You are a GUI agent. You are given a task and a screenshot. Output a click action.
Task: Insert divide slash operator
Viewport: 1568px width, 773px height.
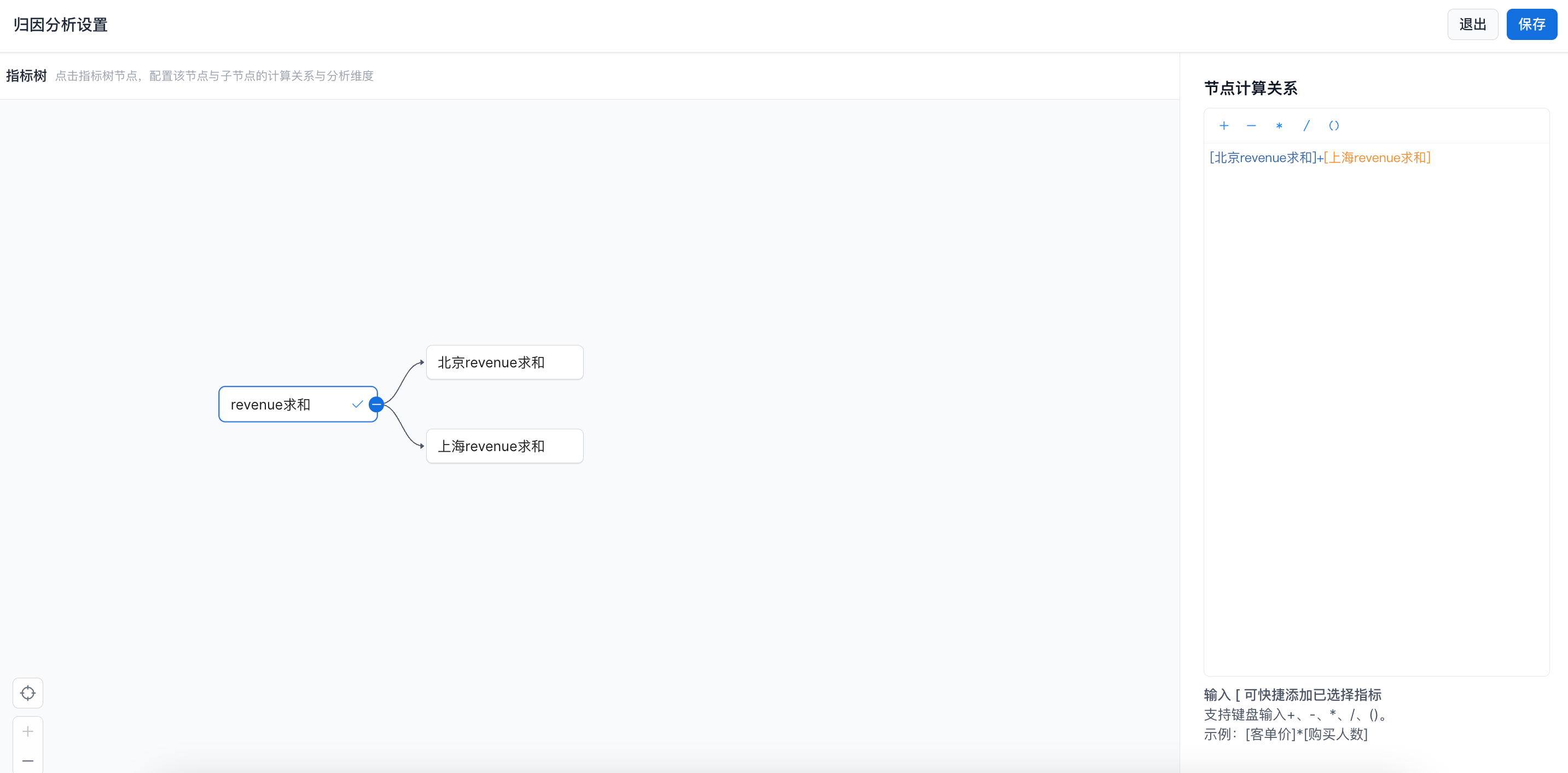(1306, 125)
